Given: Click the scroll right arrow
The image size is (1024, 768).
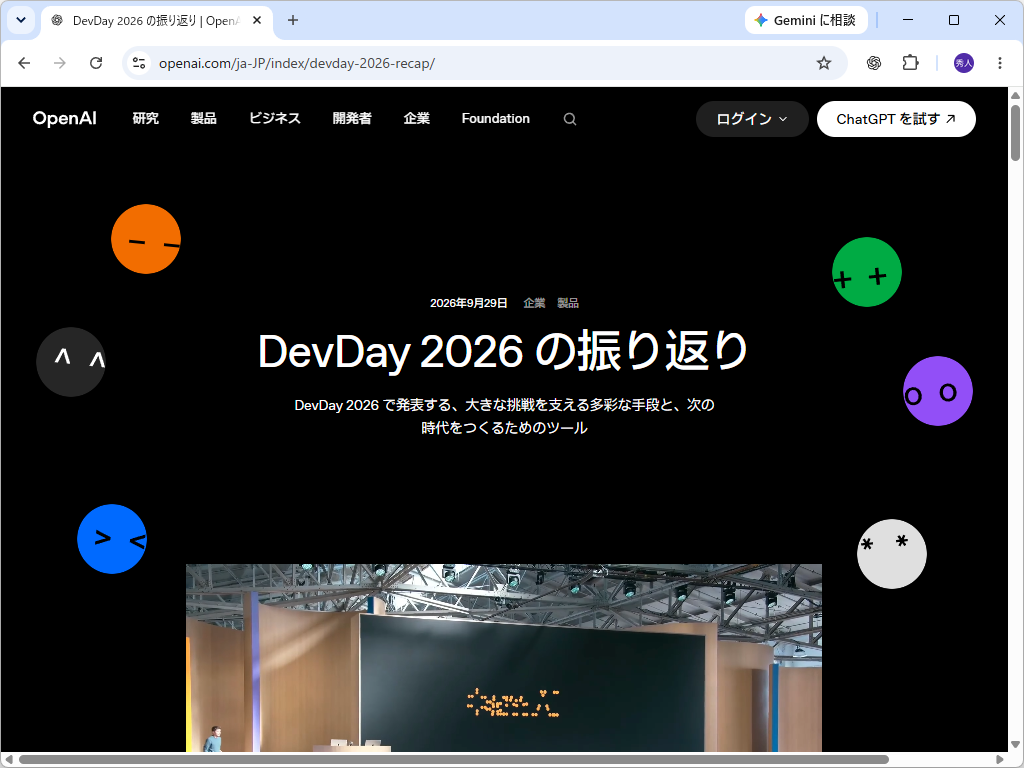Looking at the screenshot, I should (1000, 760).
